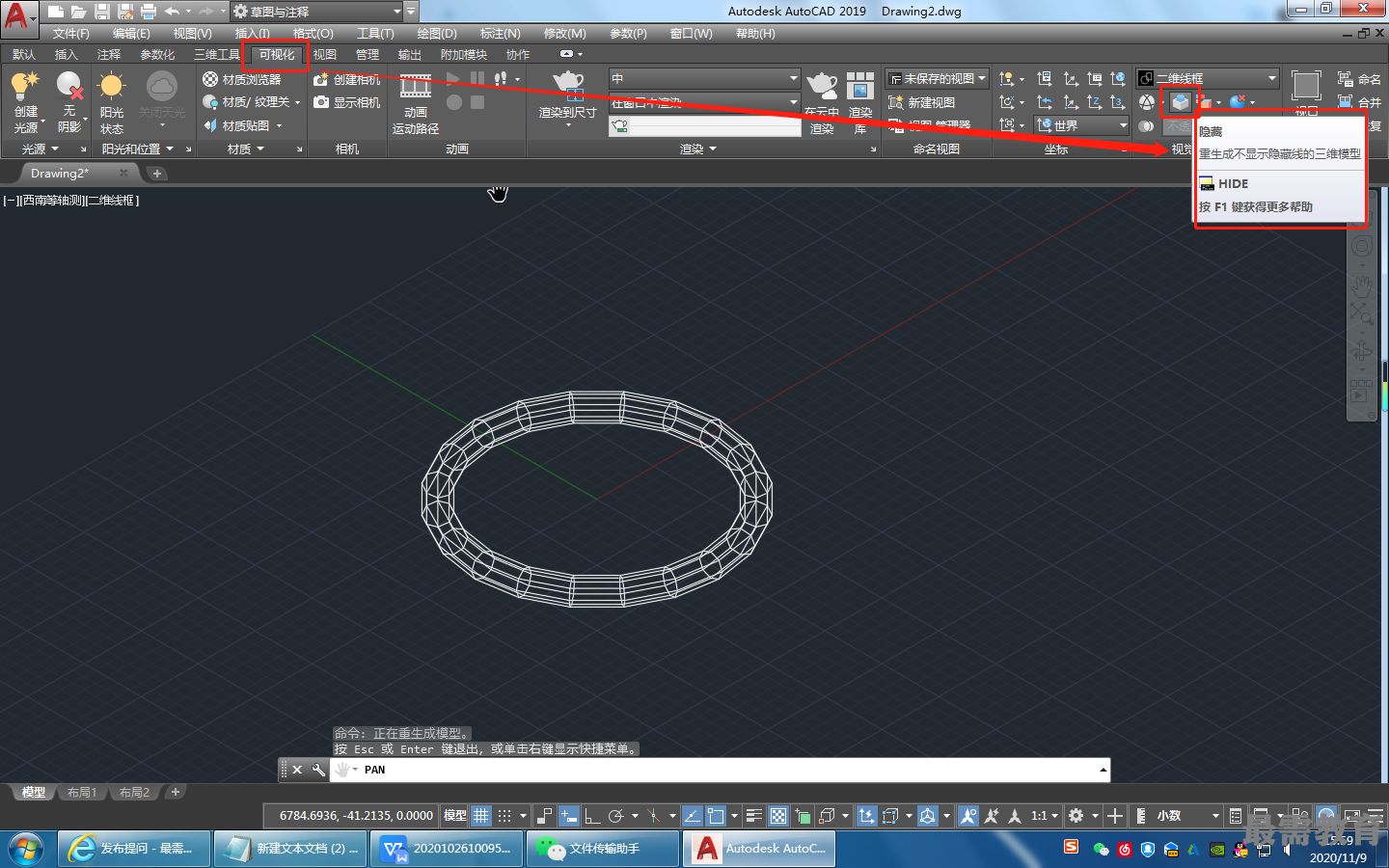The height and width of the screenshot is (868, 1389).
Task: Toggle transparency display in status bar
Action: [x=778, y=816]
